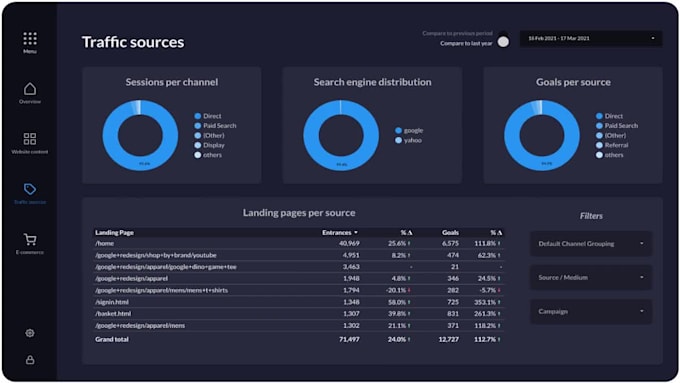Screen dimensions: 680x383
Task: Click the Grand total label
Action: tap(112, 340)
